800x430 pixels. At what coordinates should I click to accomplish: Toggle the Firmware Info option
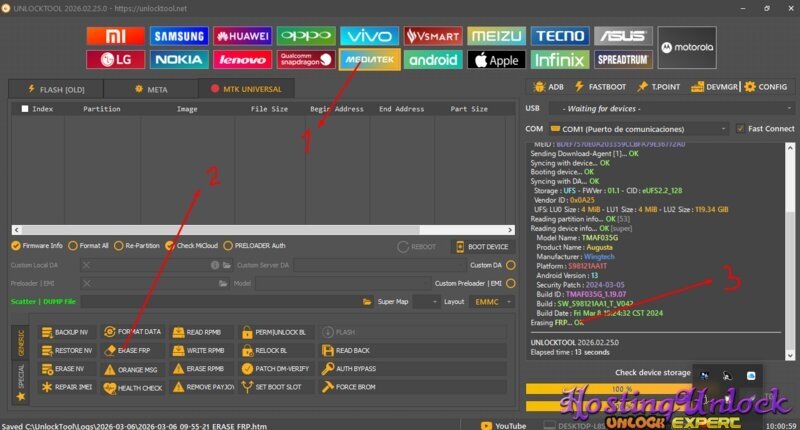point(37,245)
